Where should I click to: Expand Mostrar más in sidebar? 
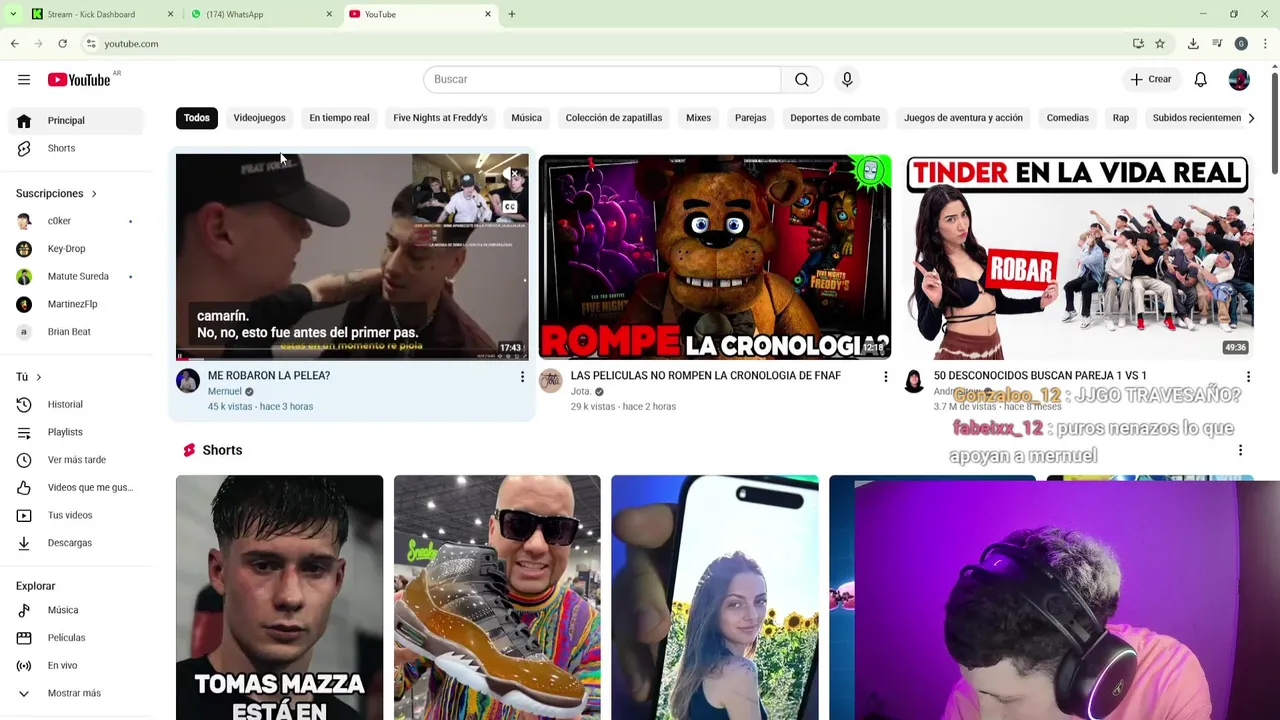click(78, 693)
